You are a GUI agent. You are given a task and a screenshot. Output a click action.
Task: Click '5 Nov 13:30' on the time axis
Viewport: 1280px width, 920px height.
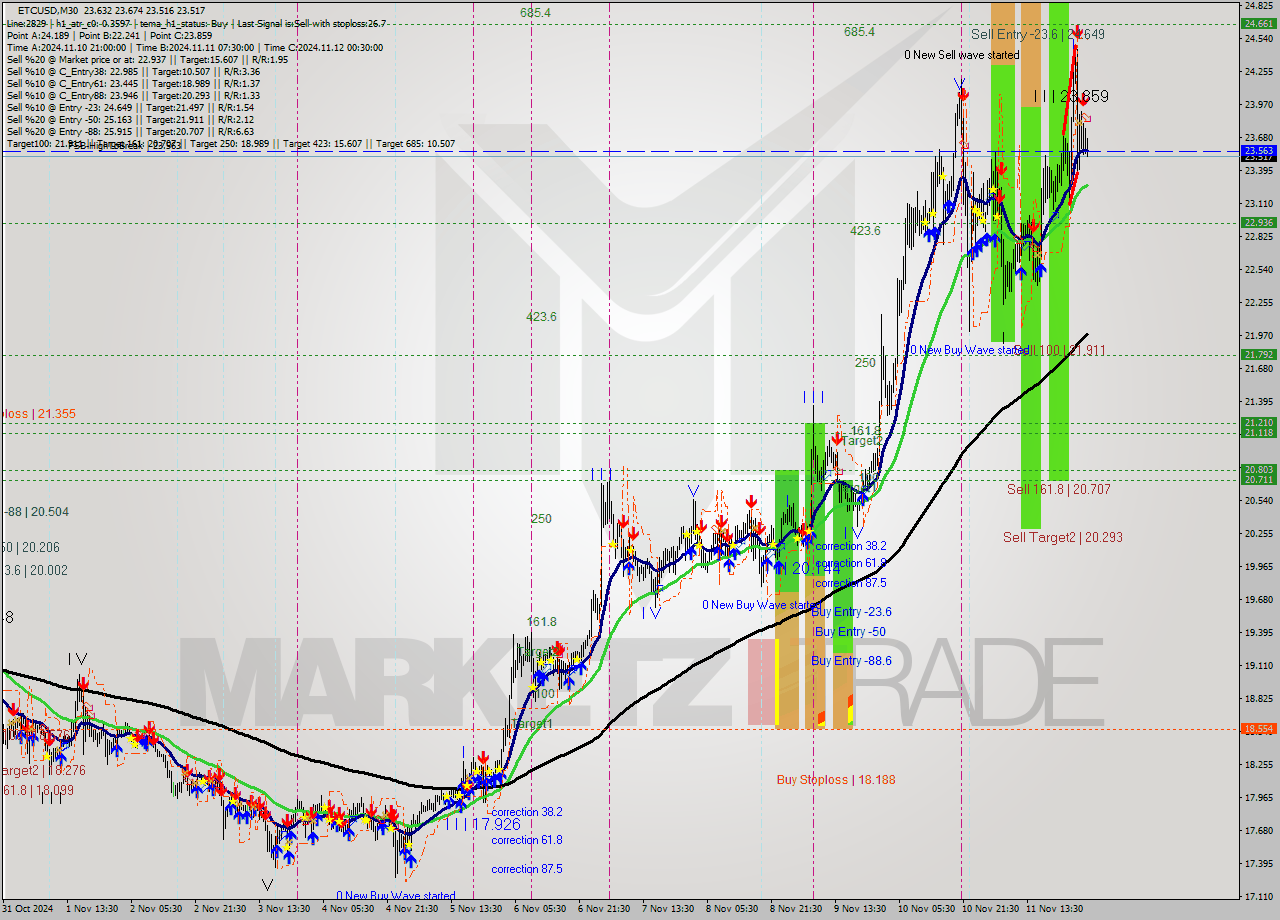pyautogui.click(x=478, y=908)
